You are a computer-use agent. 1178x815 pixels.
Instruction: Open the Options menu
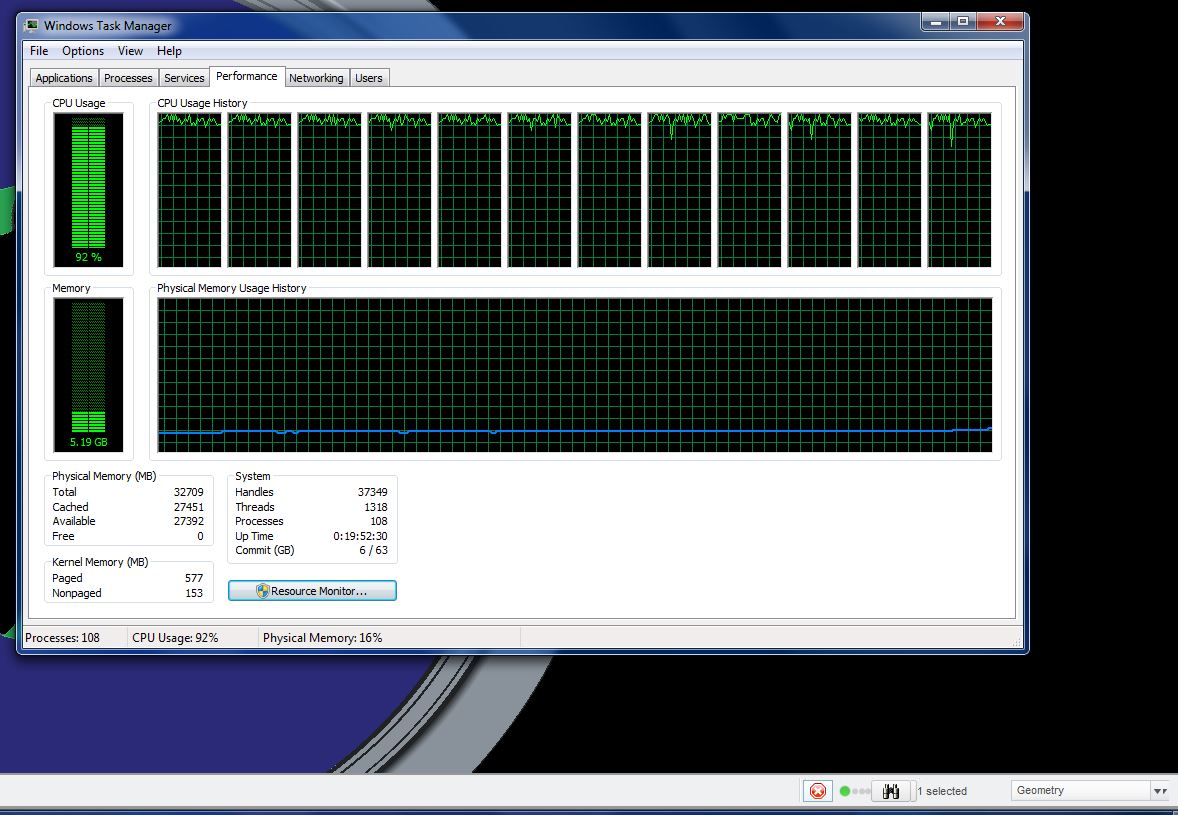point(83,51)
